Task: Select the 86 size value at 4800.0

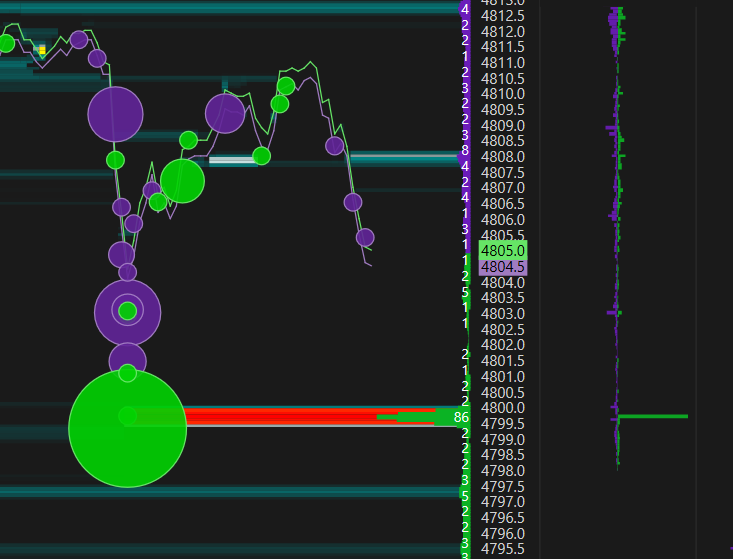Action: [x=461, y=417]
